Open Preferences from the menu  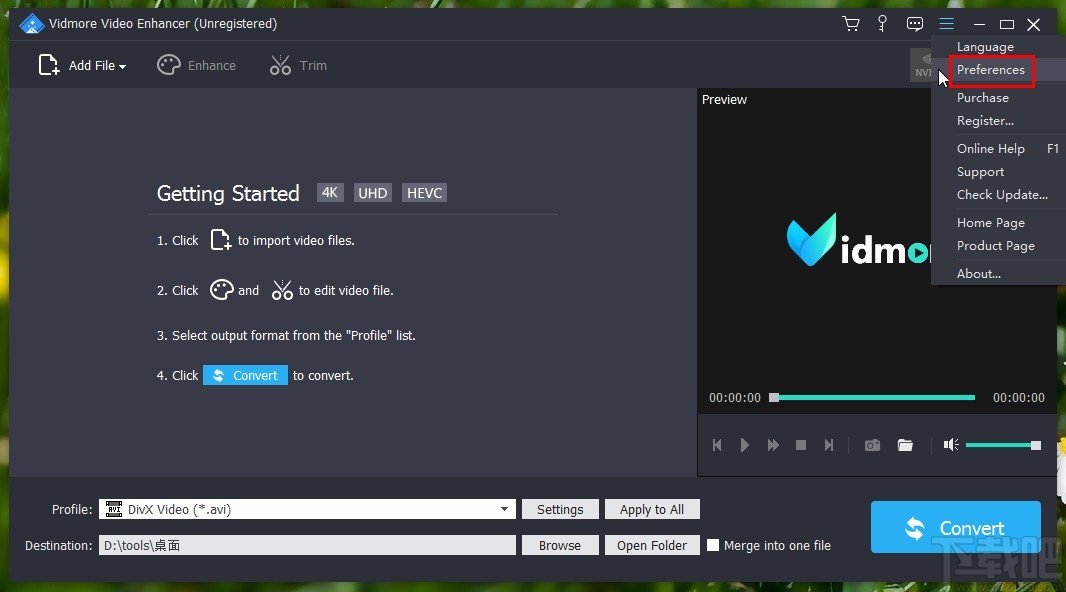(991, 70)
